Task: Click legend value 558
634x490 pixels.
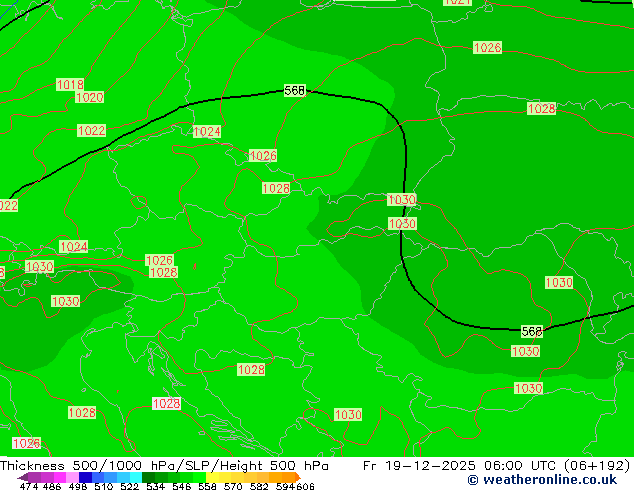Action: tap(207, 486)
